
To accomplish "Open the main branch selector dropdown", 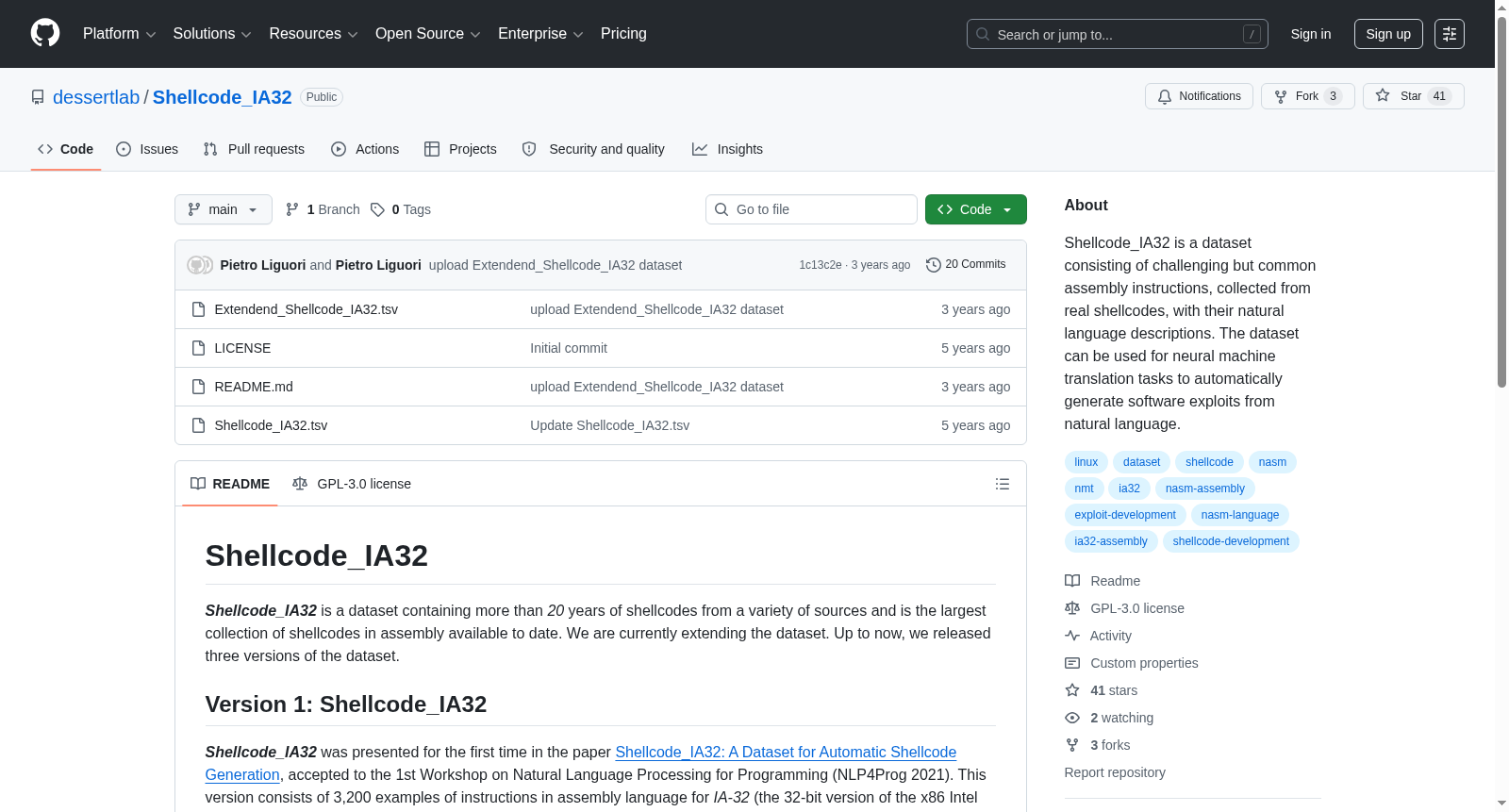I will click(224, 209).
